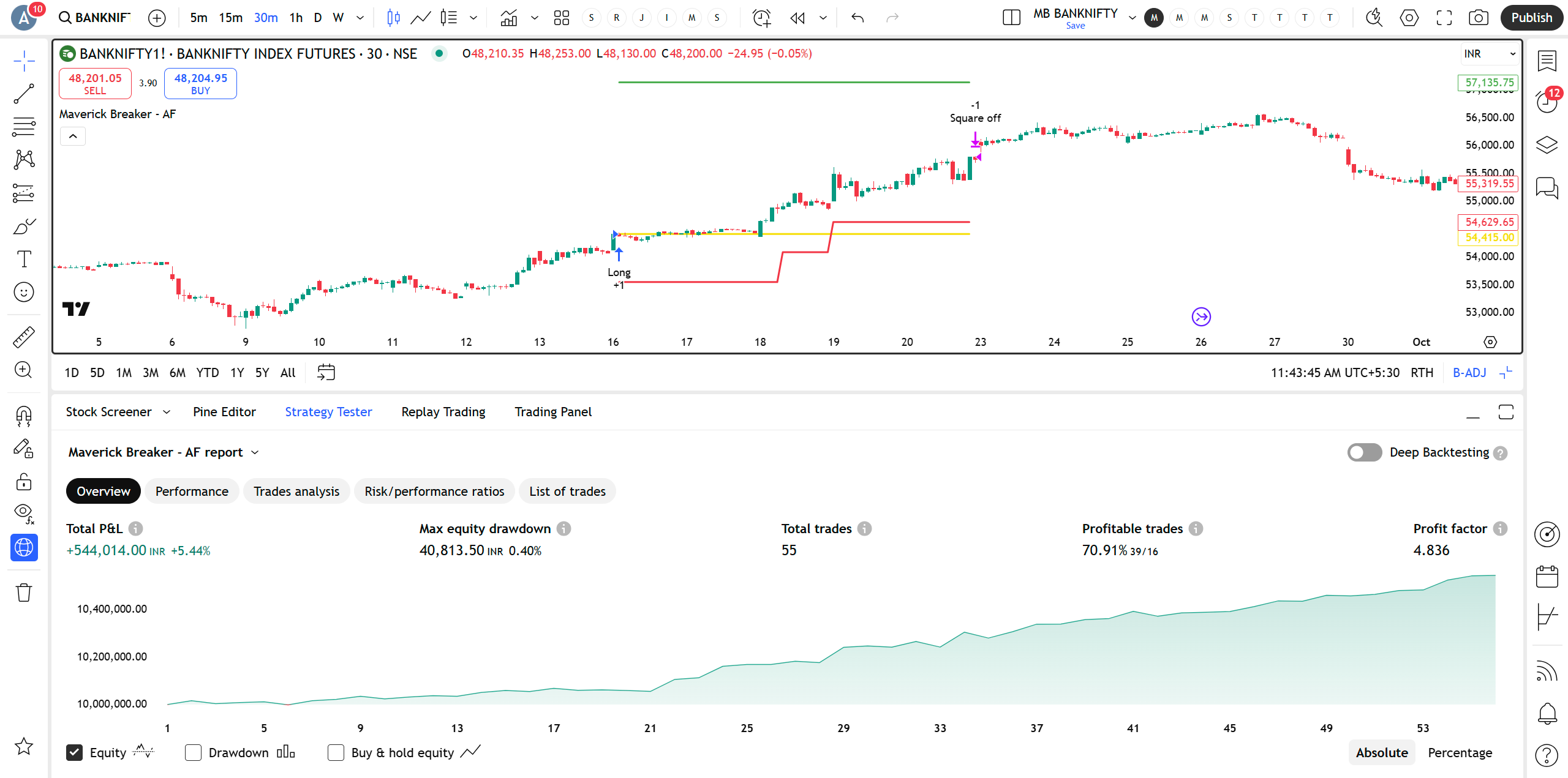
Task: Select the ruler measure tool
Action: pyautogui.click(x=24, y=337)
